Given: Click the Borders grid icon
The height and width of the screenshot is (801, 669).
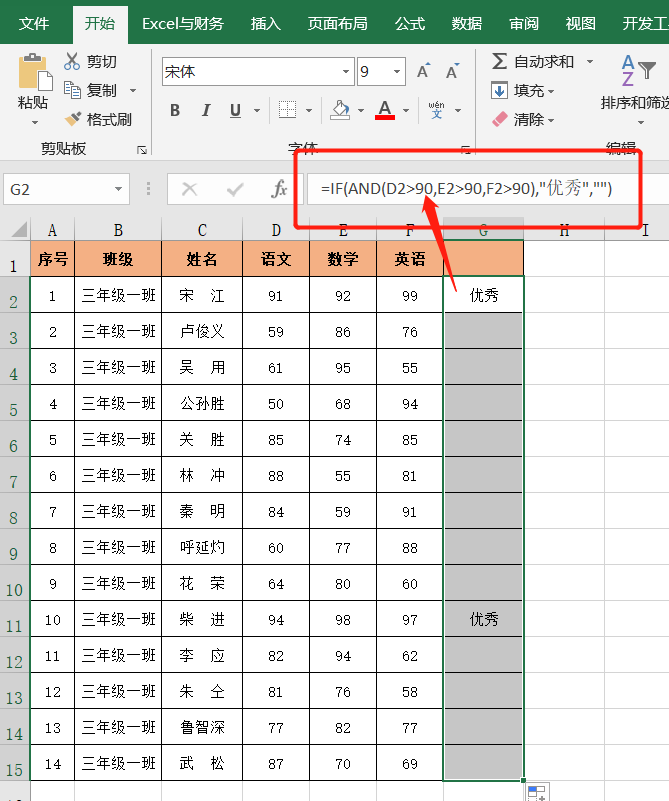Looking at the screenshot, I should [287, 110].
